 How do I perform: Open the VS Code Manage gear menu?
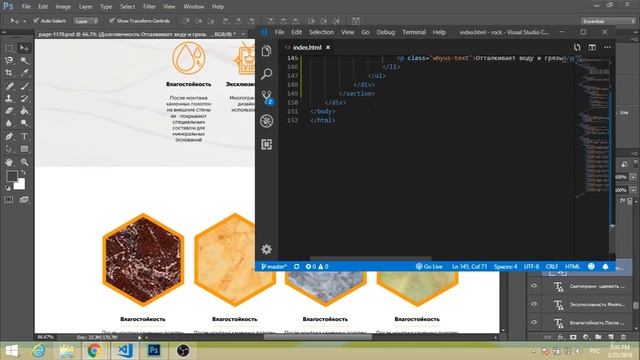coord(267,249)
